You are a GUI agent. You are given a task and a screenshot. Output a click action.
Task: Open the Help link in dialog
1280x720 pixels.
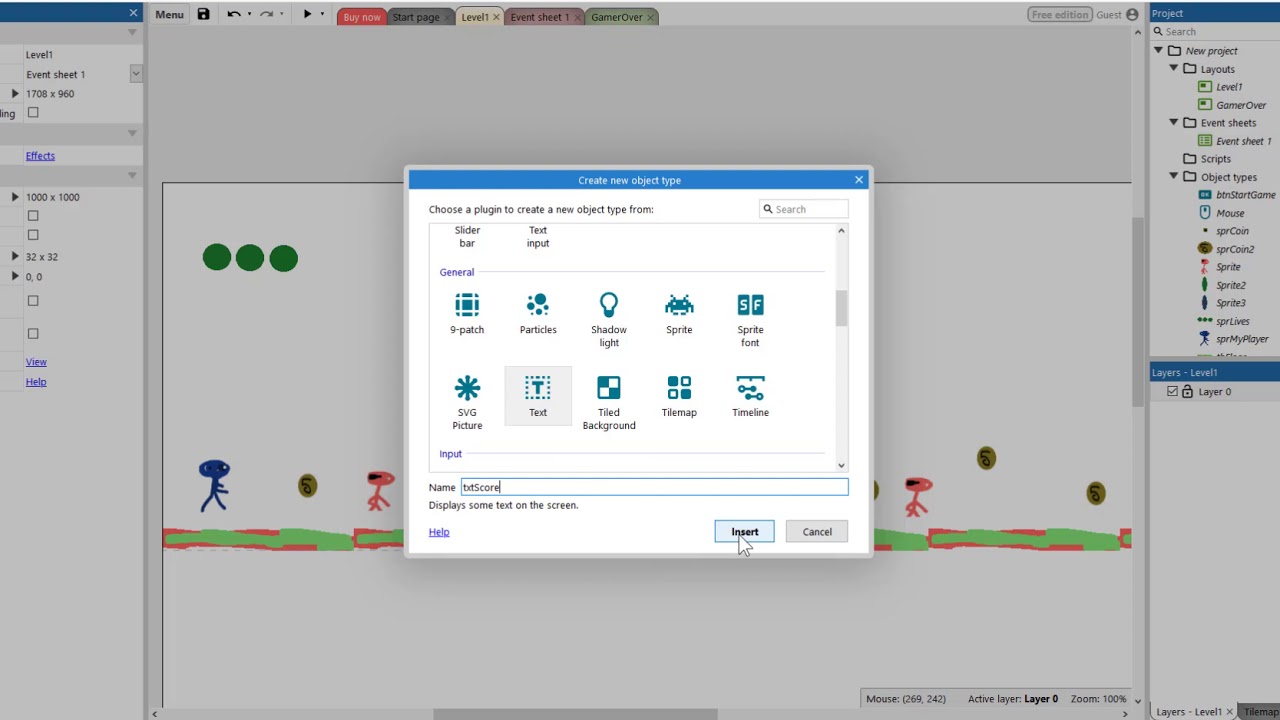(x=439, y=532)
